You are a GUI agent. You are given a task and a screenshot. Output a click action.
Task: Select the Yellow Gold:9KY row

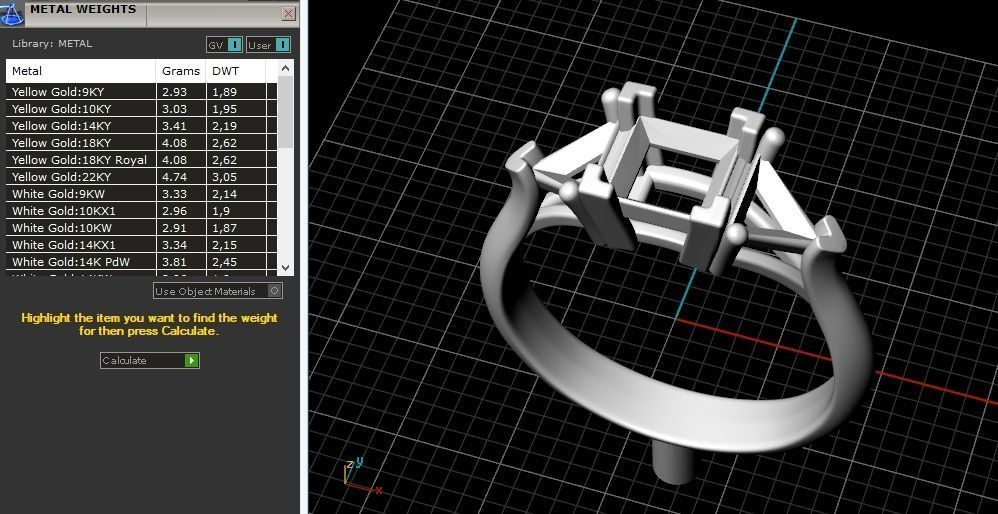click(142, 92)
